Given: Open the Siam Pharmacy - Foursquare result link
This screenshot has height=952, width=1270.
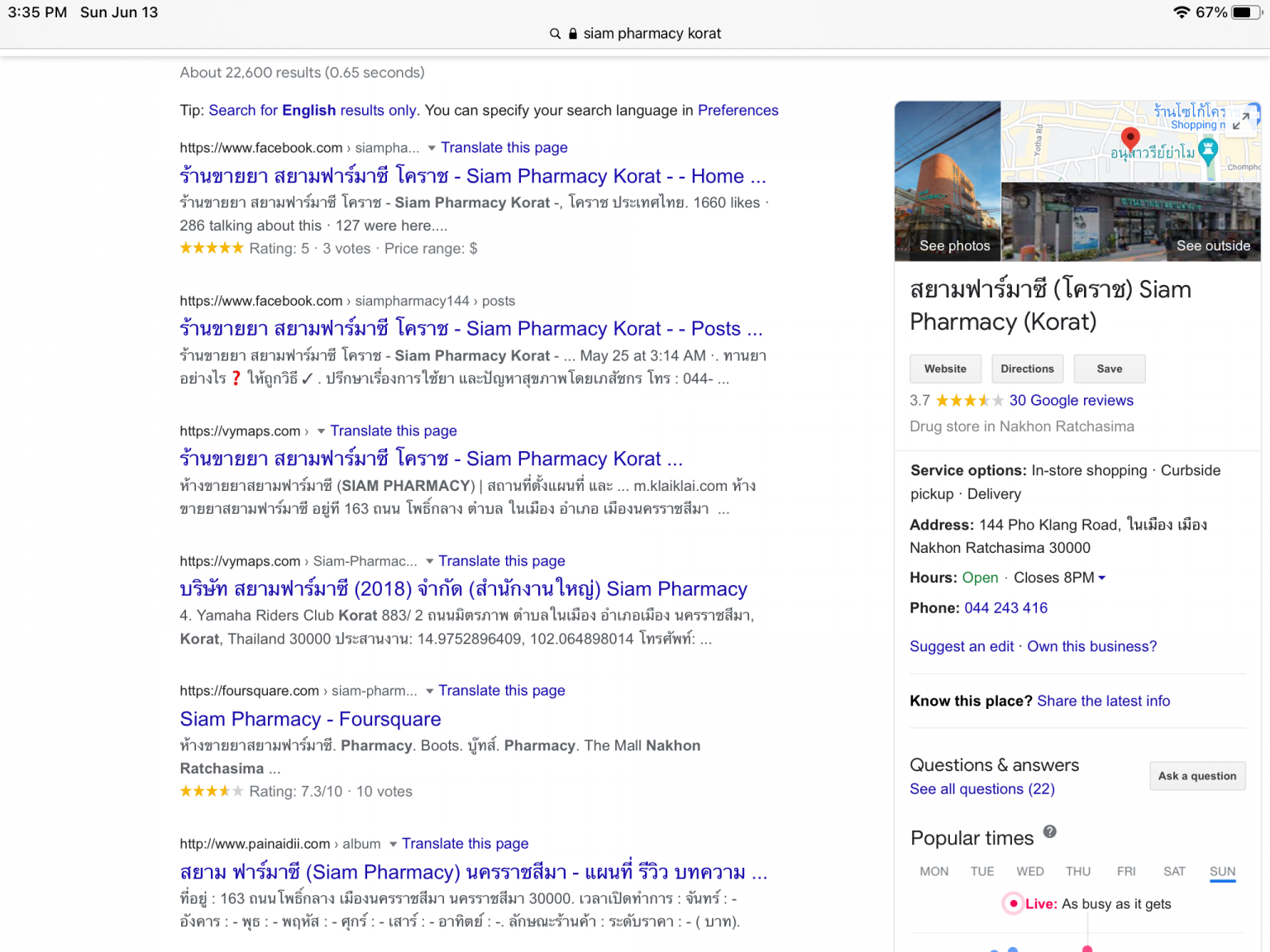Looking at the screenshot, I should click(x=310, y=719).
